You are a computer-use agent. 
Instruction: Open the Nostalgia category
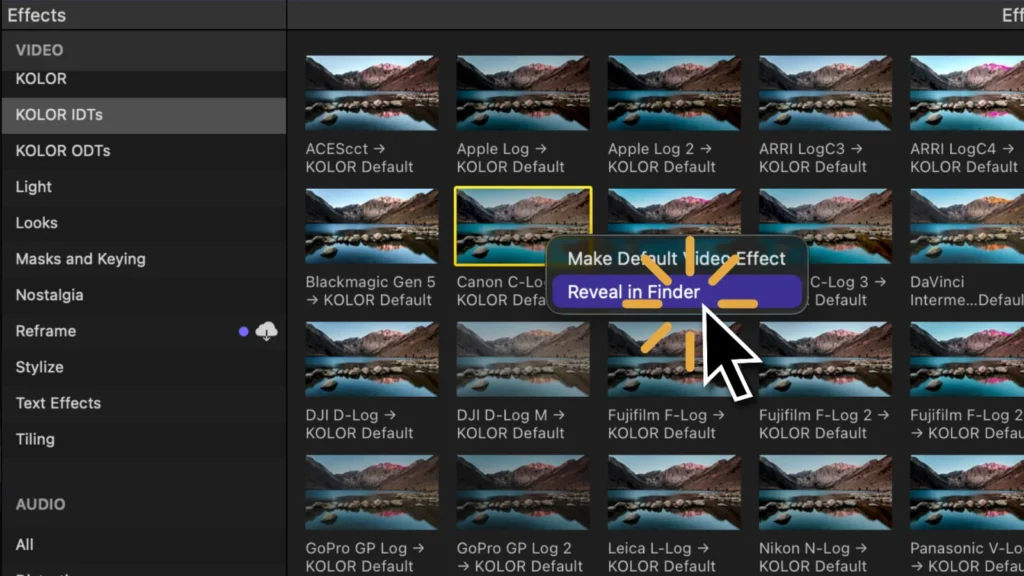144,295
